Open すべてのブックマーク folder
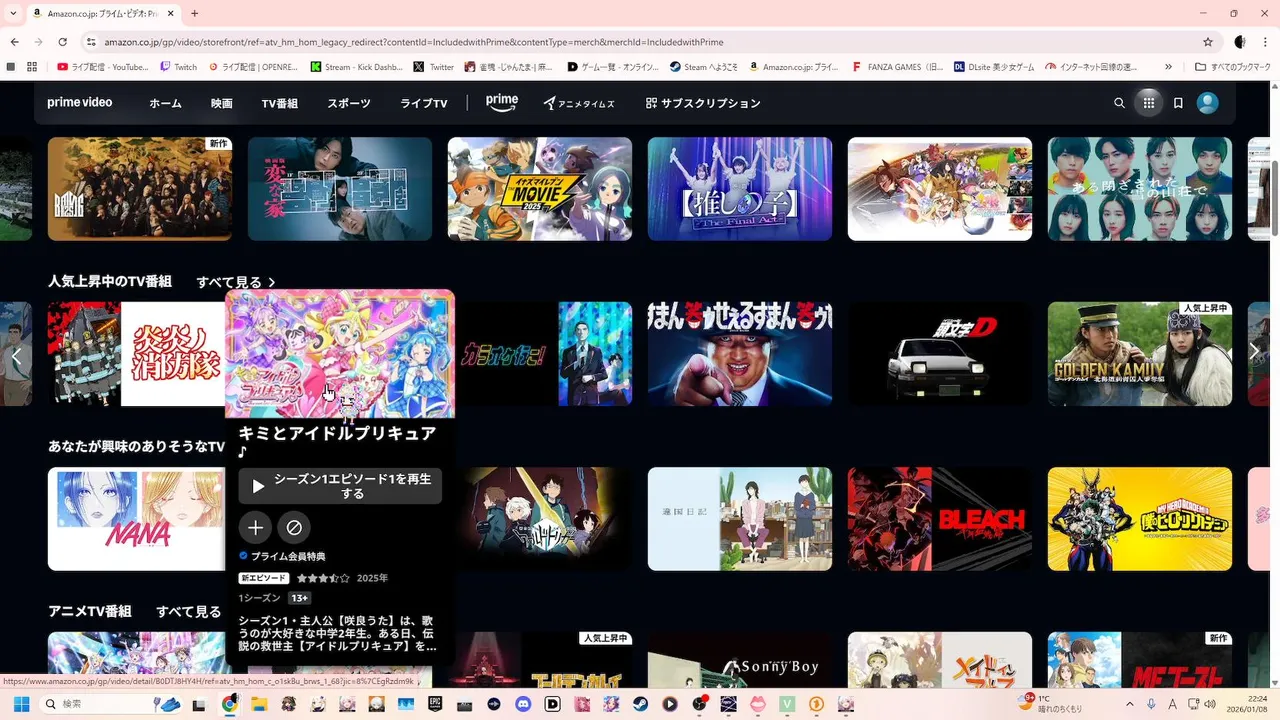The image size is (1280, 720). pos(1233,67)
